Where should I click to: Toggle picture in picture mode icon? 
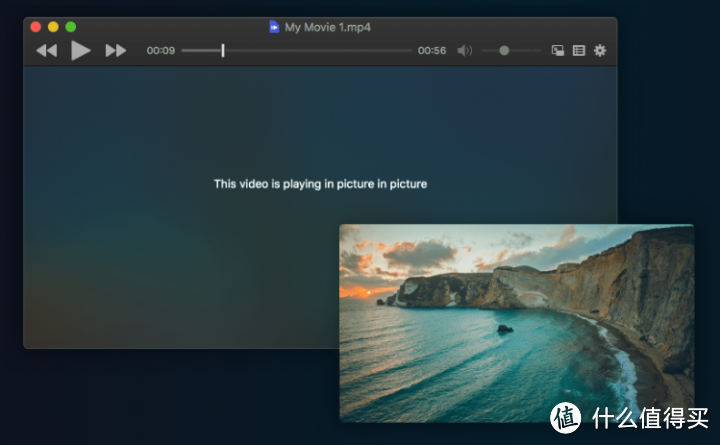pos(558,50)
